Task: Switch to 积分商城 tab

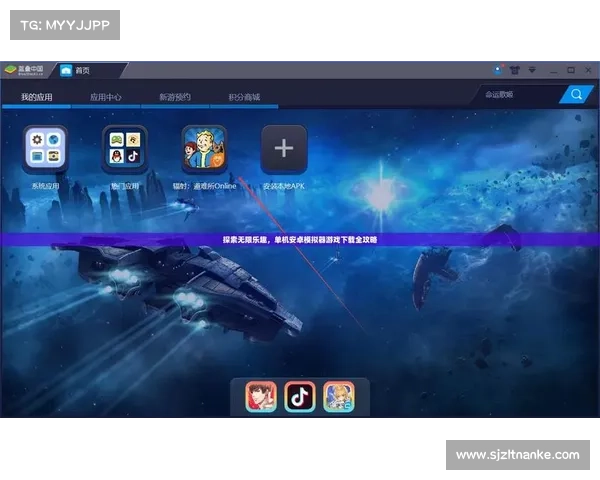Action: (x=244, y=97)
